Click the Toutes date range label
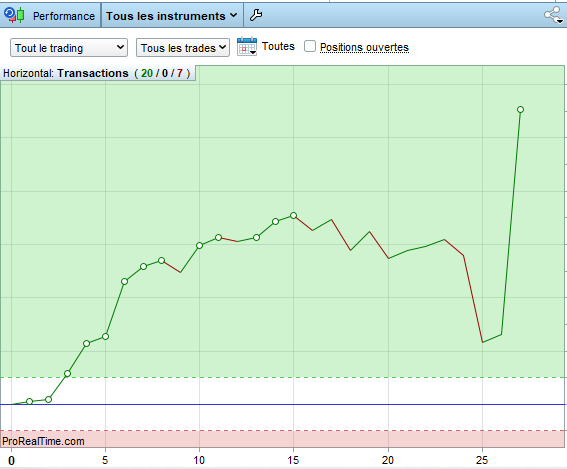 pyautogui.click(x=278, y=46)
